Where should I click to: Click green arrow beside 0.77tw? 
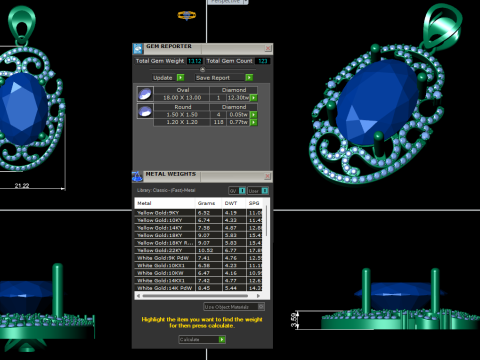click(254, 122)
